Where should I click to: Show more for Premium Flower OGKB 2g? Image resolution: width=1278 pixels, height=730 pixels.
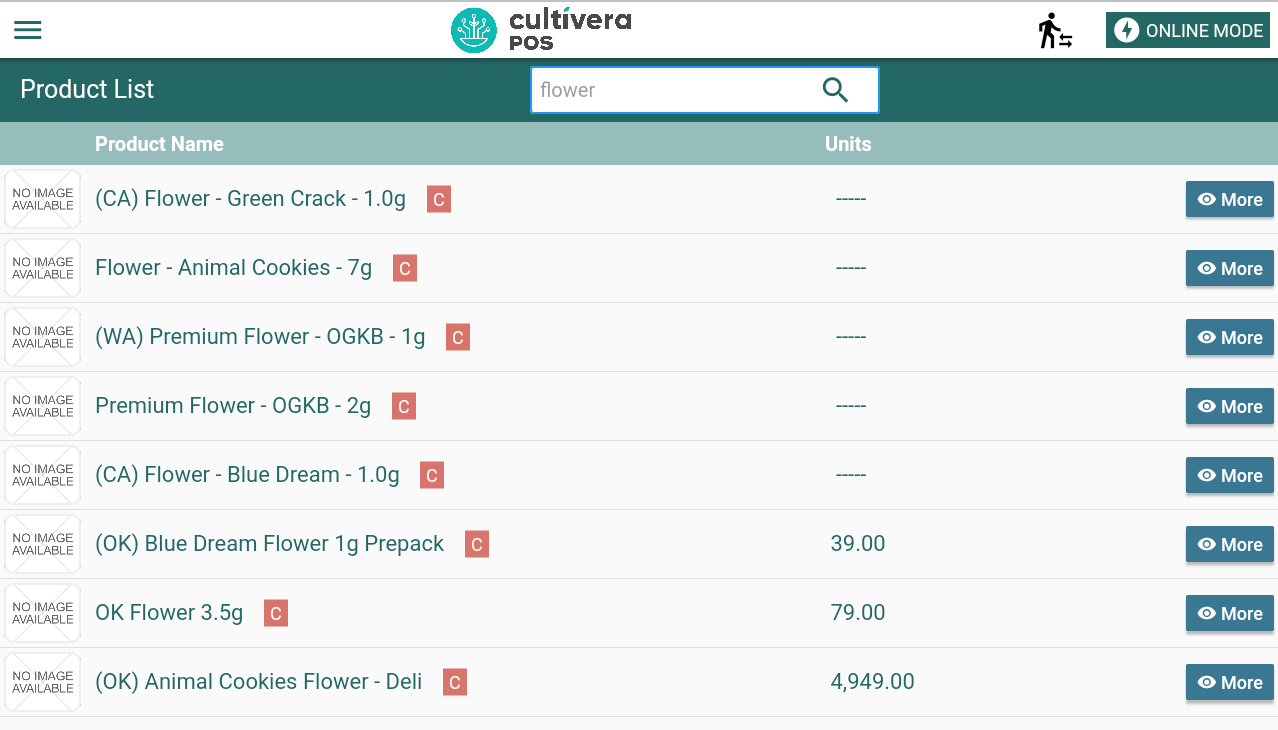[1230, 406]
